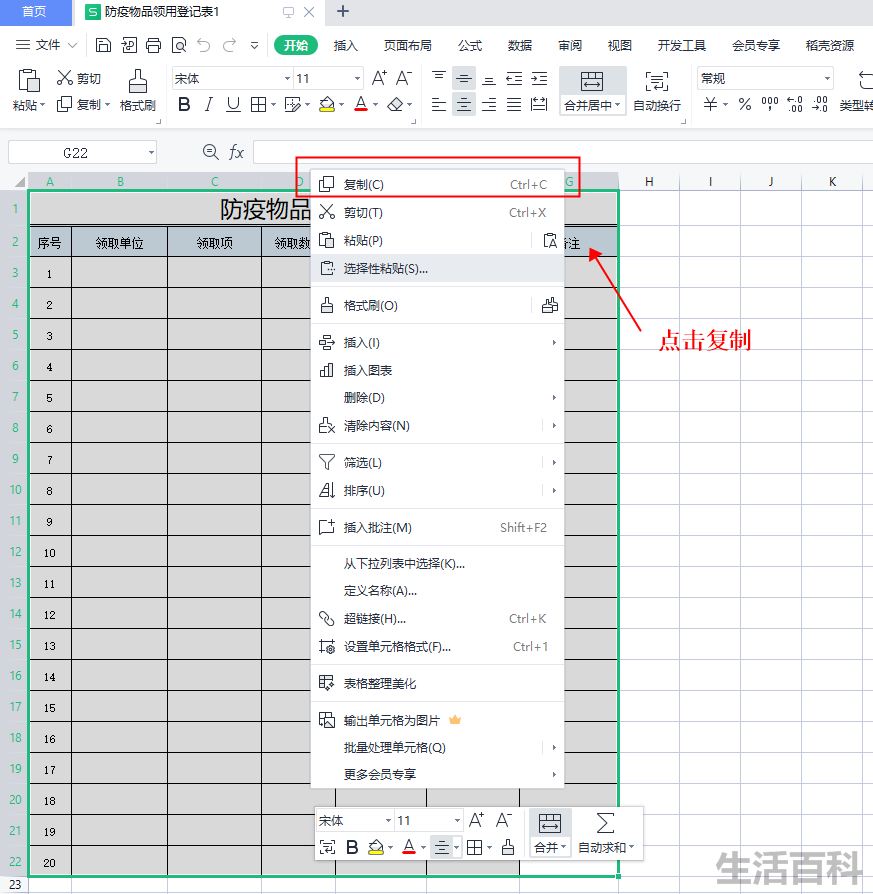Increase font size with A+ in ribbon

pos(379,78)
